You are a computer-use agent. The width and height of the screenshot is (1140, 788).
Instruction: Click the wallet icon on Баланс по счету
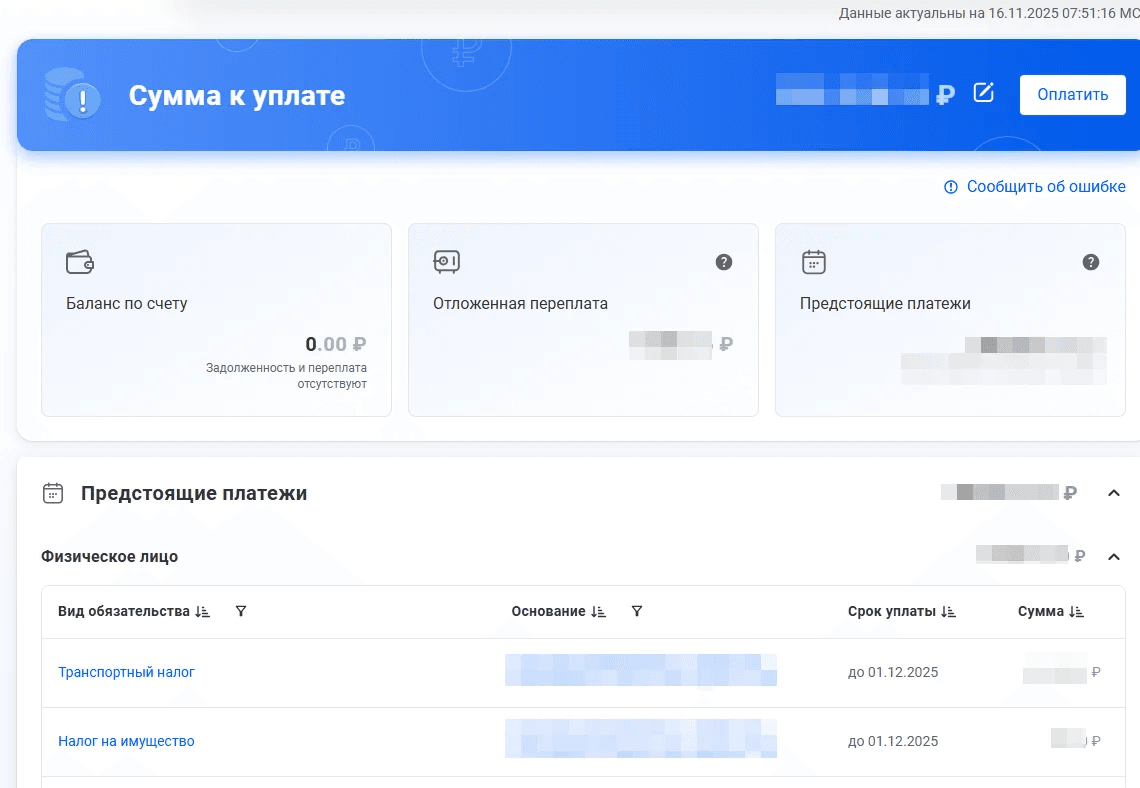pos(80,262)
